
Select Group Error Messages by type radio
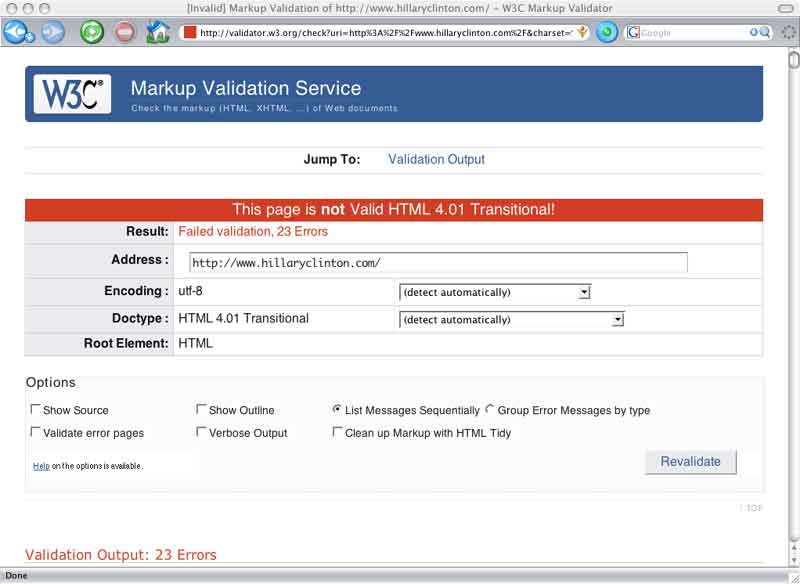tap(490, 409)
